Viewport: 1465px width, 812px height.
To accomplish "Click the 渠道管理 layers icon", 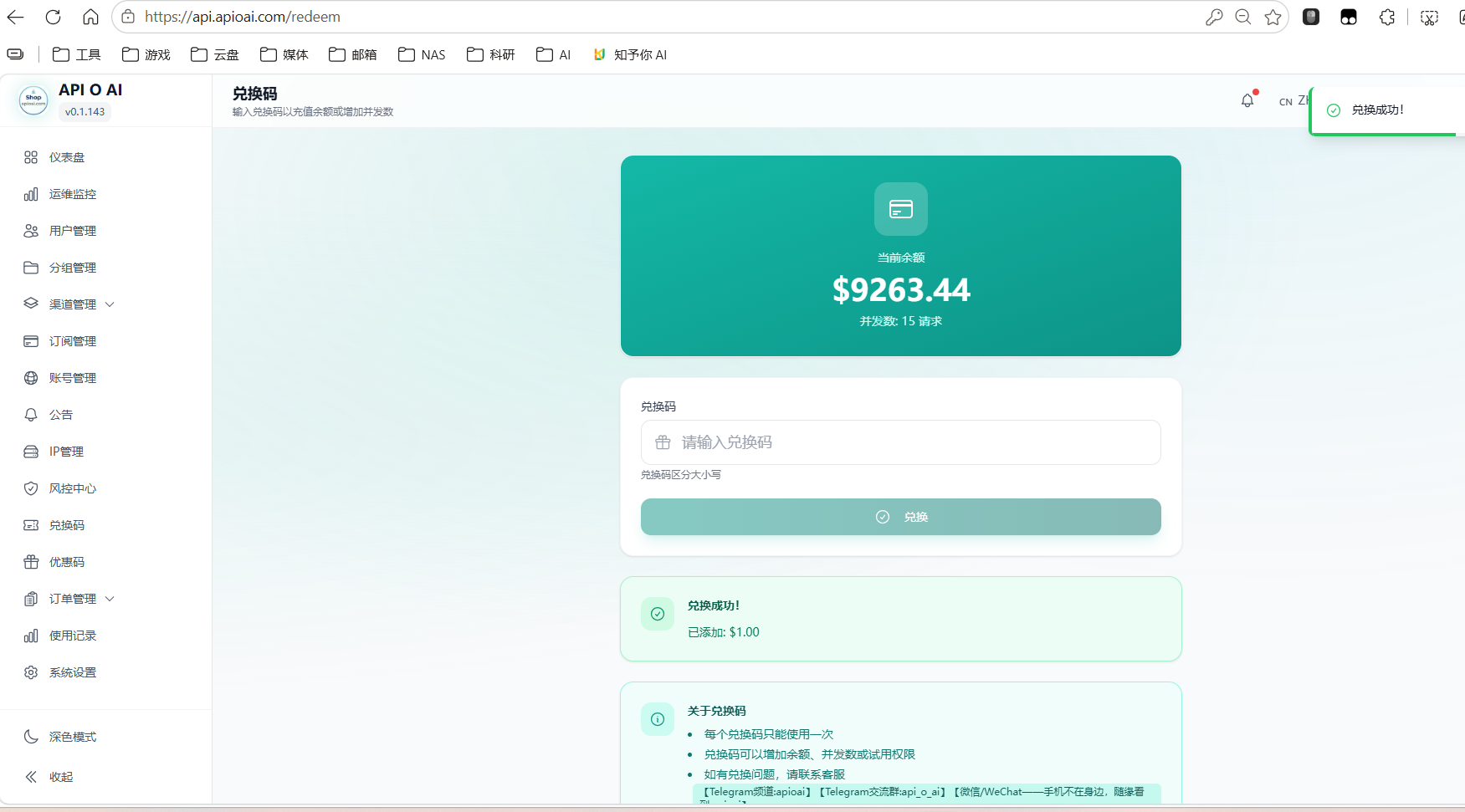I will pyautogui.click(x=31, y=304).
